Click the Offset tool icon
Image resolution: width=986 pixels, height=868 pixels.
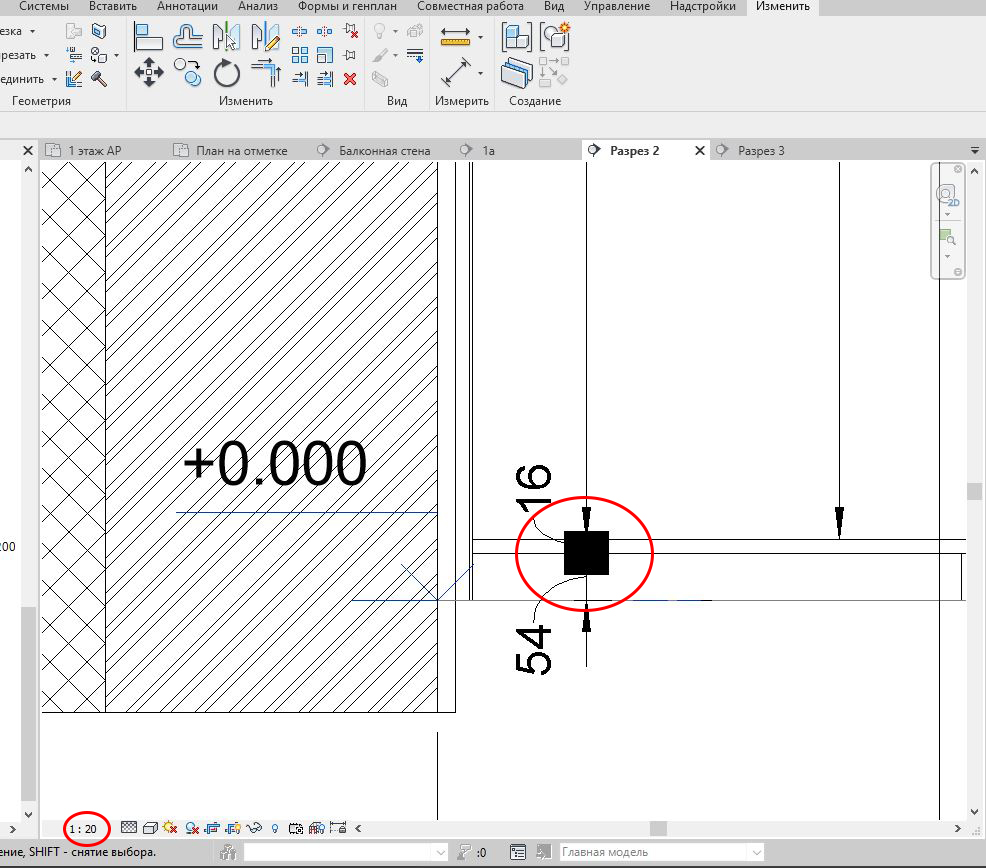(188, 40)
